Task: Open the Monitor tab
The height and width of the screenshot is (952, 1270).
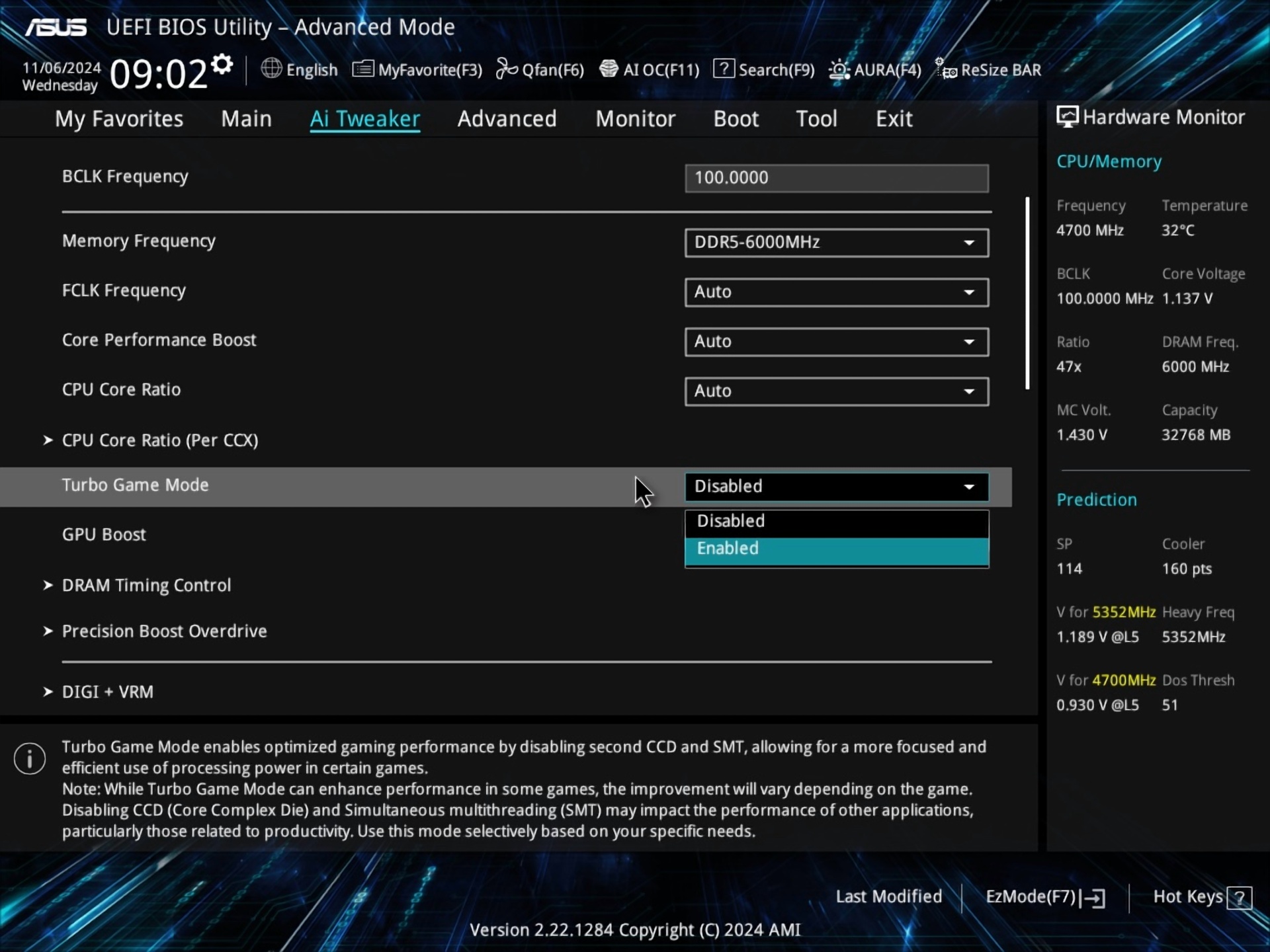Action: coord(635,119)
